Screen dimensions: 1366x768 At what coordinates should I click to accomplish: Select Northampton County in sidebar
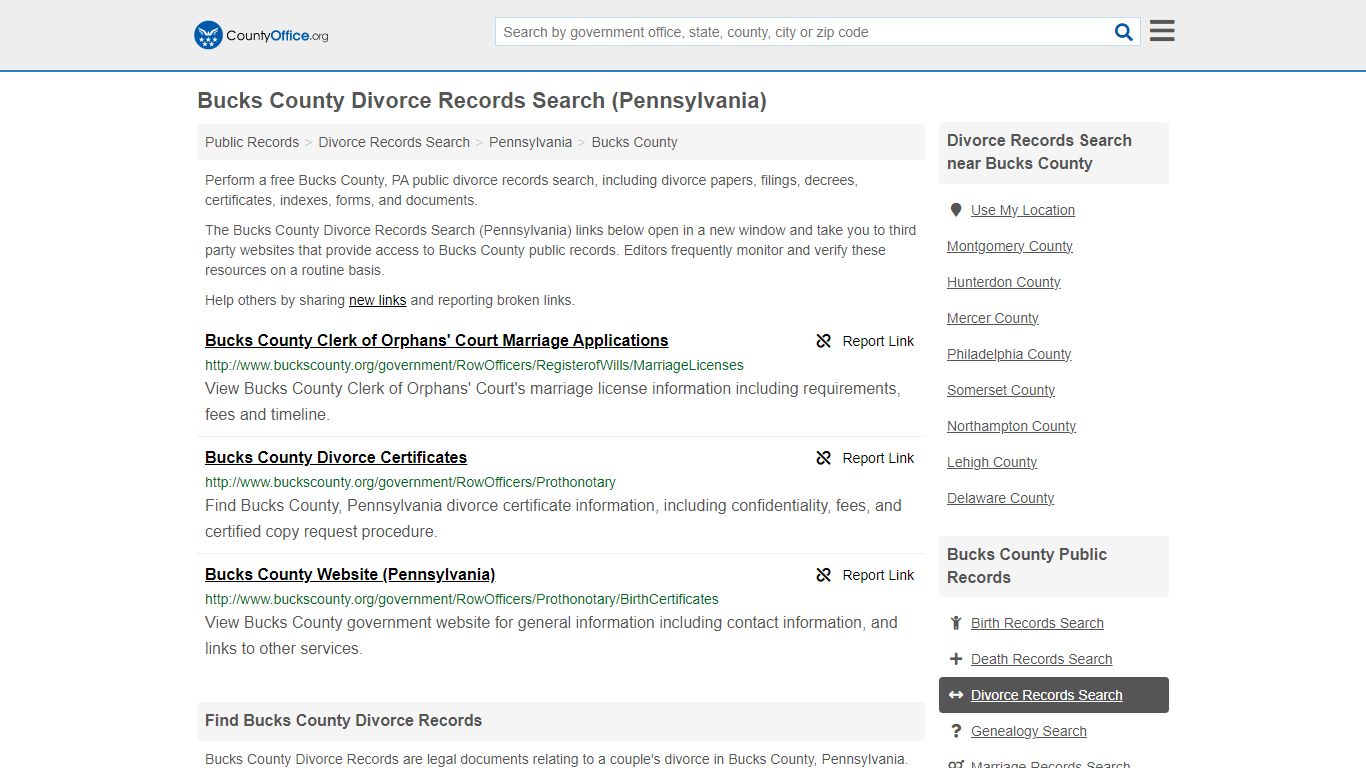[x=1012, y=426]
